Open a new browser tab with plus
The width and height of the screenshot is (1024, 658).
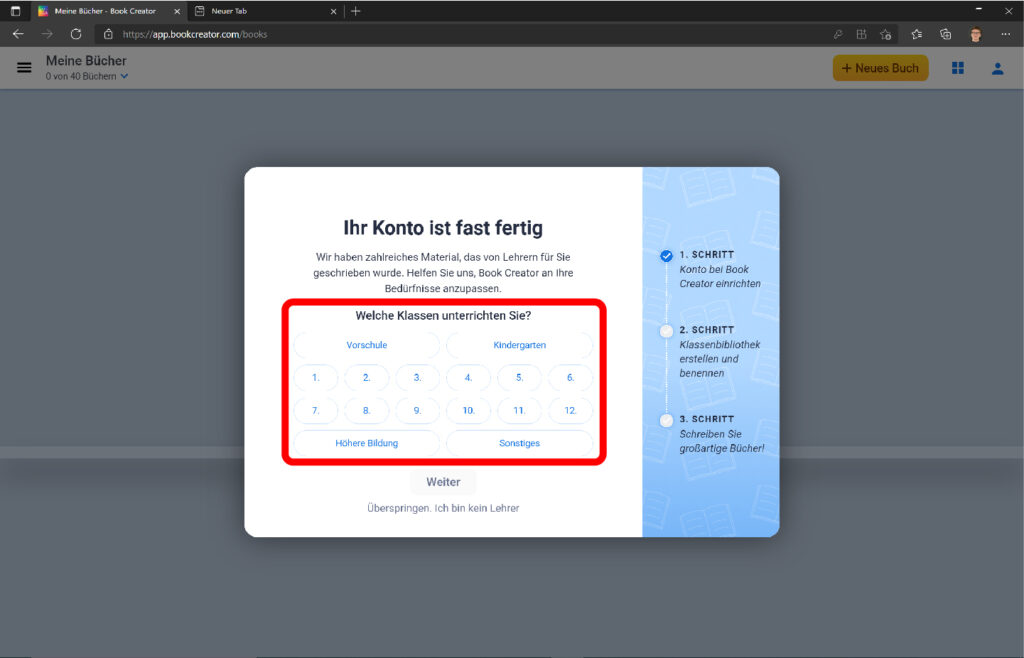click(x=356, y=11)
